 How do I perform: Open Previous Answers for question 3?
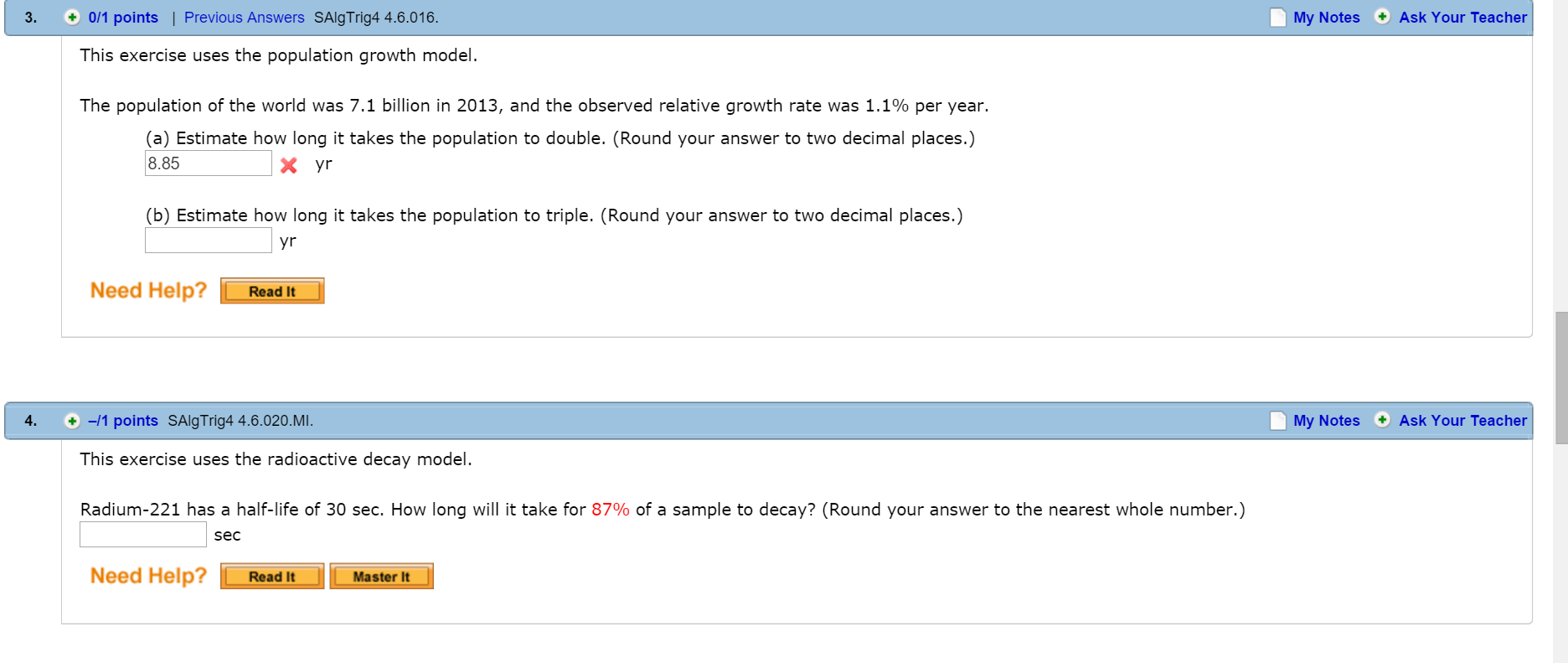pos(245,18)
